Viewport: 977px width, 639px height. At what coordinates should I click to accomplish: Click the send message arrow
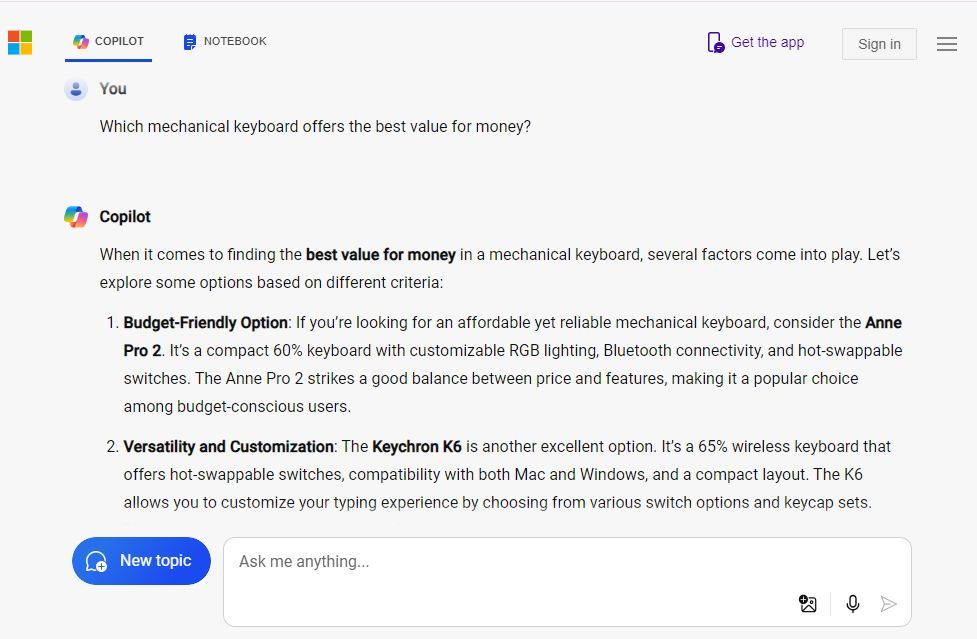pos(888,604)
